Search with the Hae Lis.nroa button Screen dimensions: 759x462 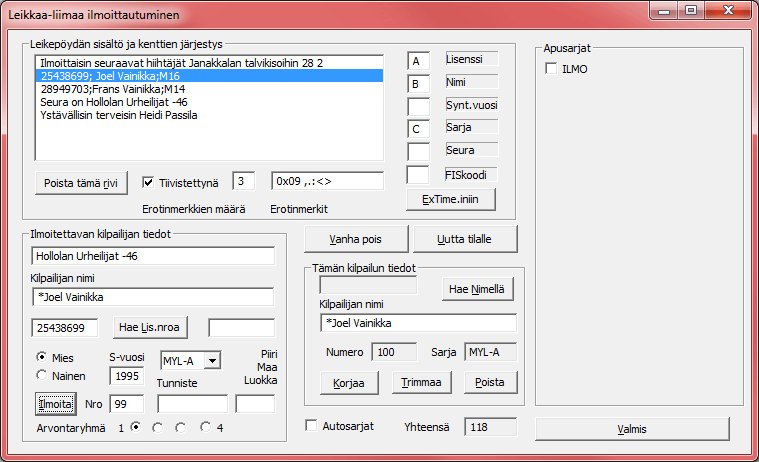pyautogui.click(x=154, y=327)
